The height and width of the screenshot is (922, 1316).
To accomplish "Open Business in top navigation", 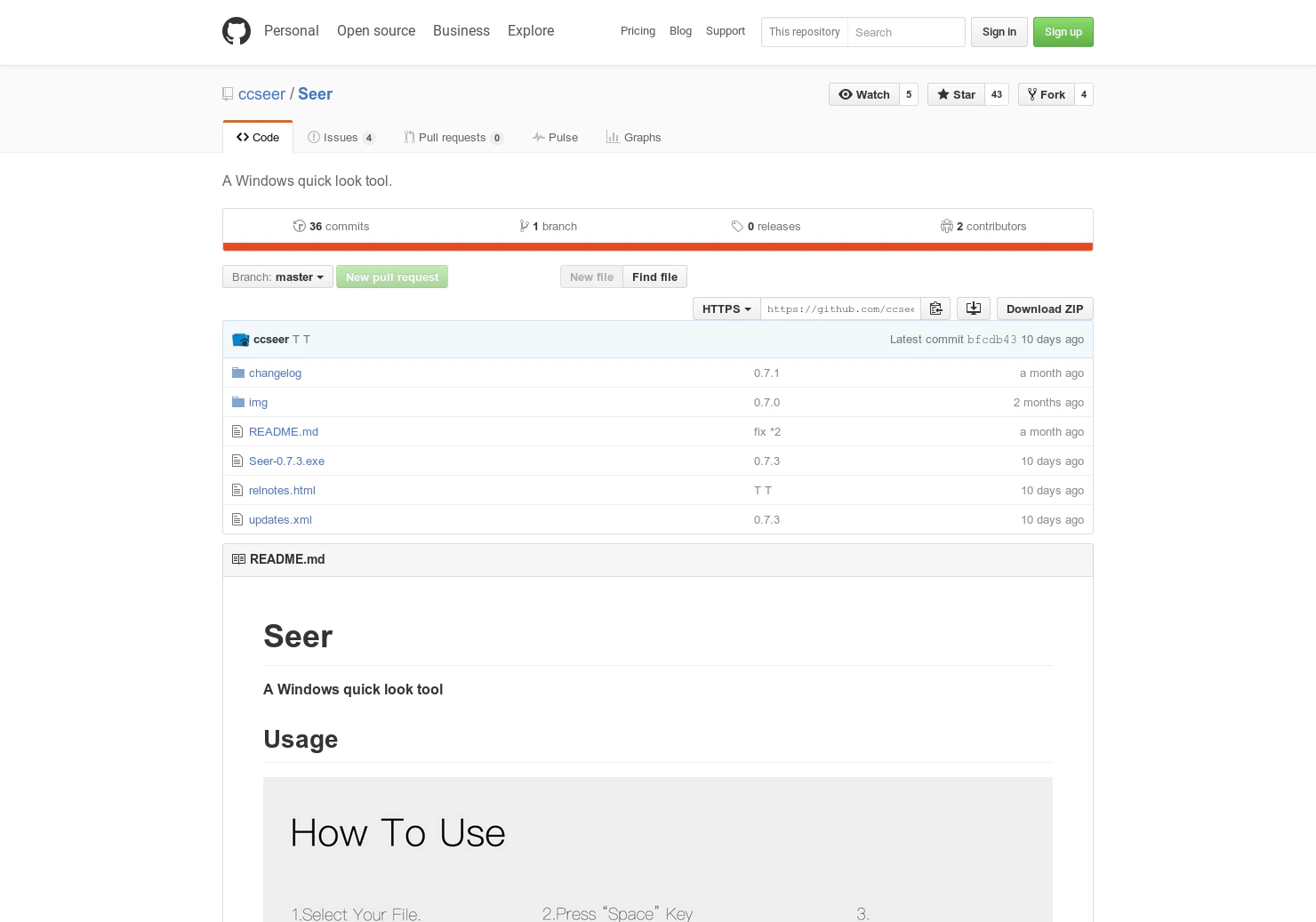I will pyautogui.click(x=461, y=30).
